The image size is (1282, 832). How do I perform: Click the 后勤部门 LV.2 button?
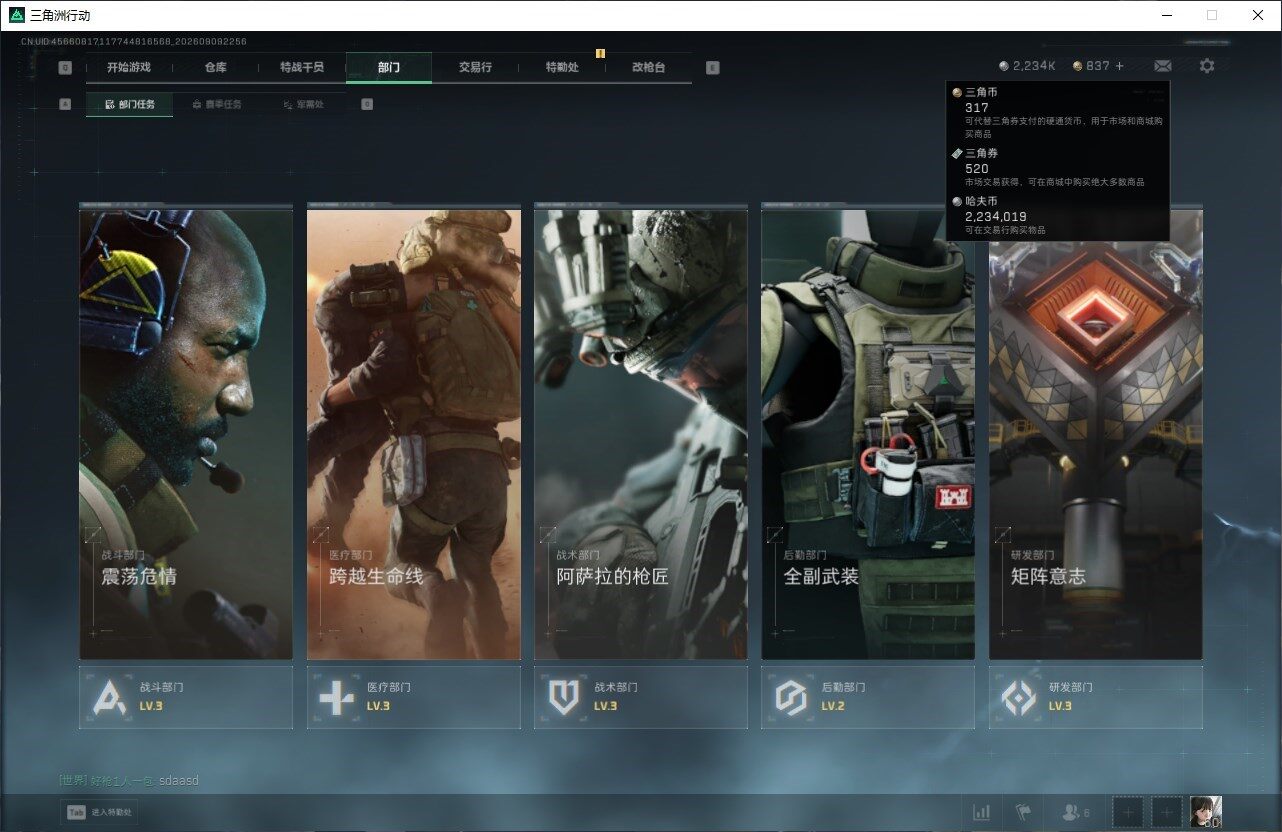tap(868, 697)
